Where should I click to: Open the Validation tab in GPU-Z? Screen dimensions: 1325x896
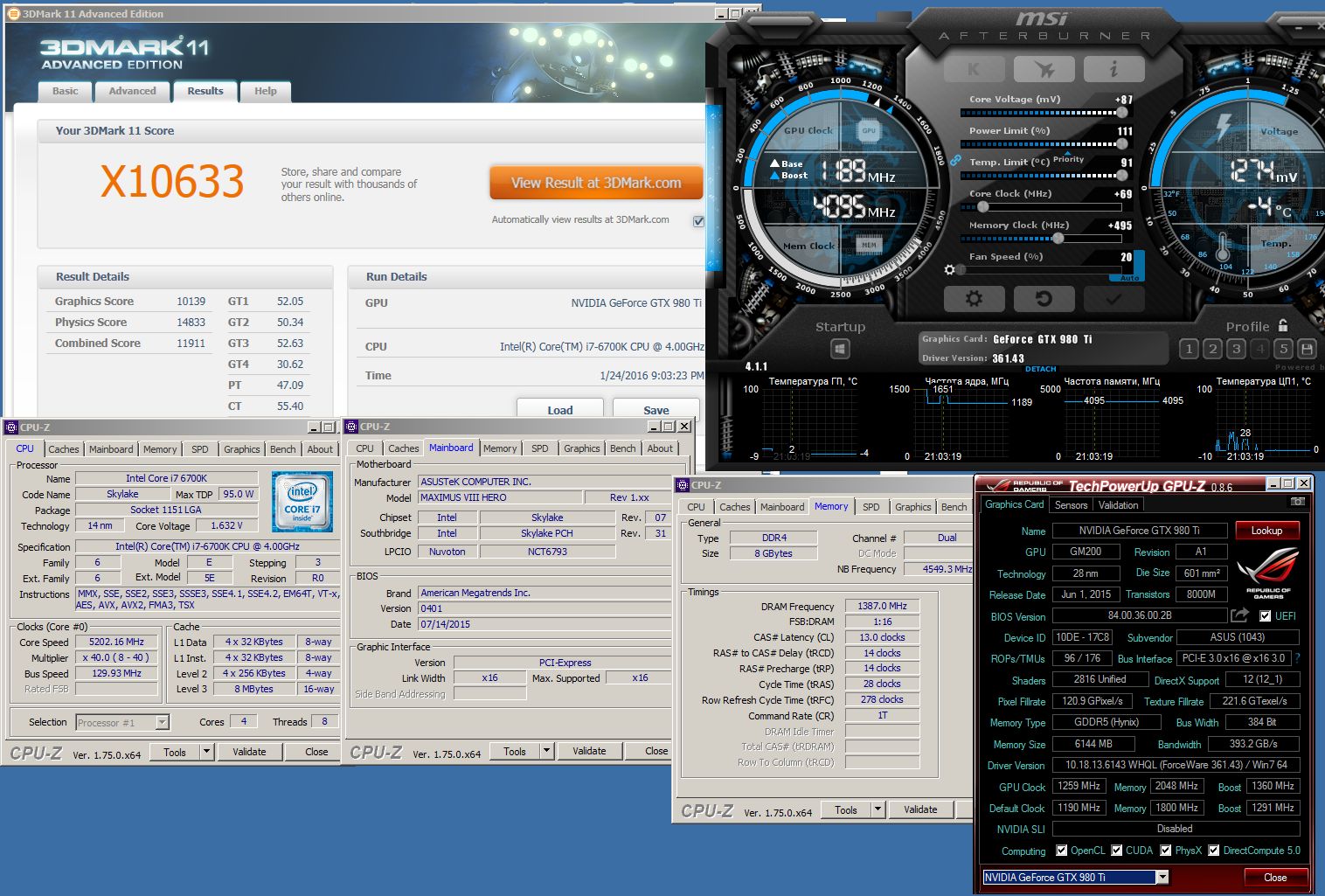1118,505
